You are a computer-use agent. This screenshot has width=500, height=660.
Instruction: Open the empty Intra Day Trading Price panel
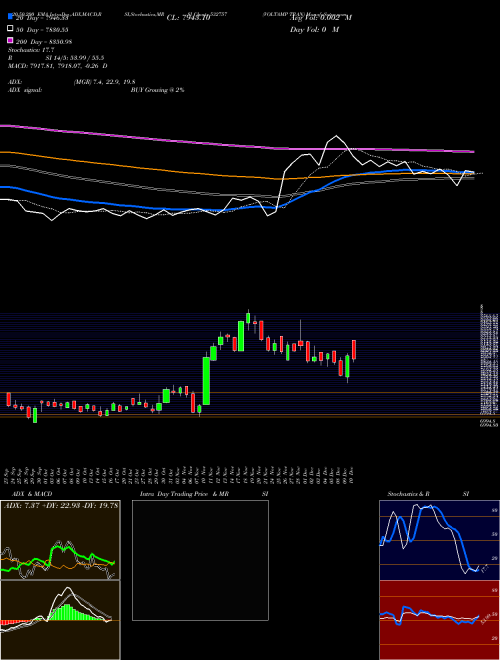coord(200,560)
